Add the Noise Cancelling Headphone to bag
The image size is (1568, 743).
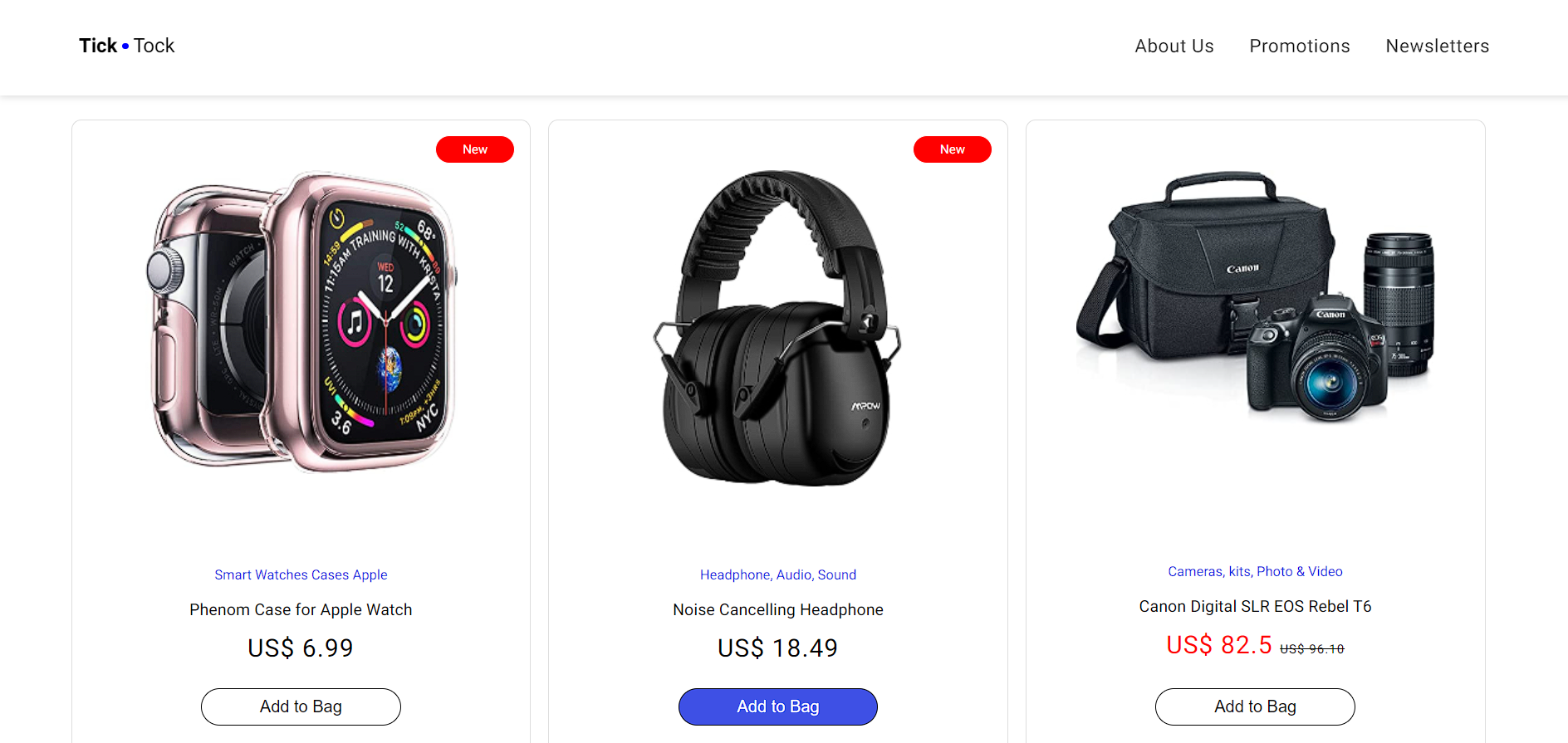tap(778, 706)
